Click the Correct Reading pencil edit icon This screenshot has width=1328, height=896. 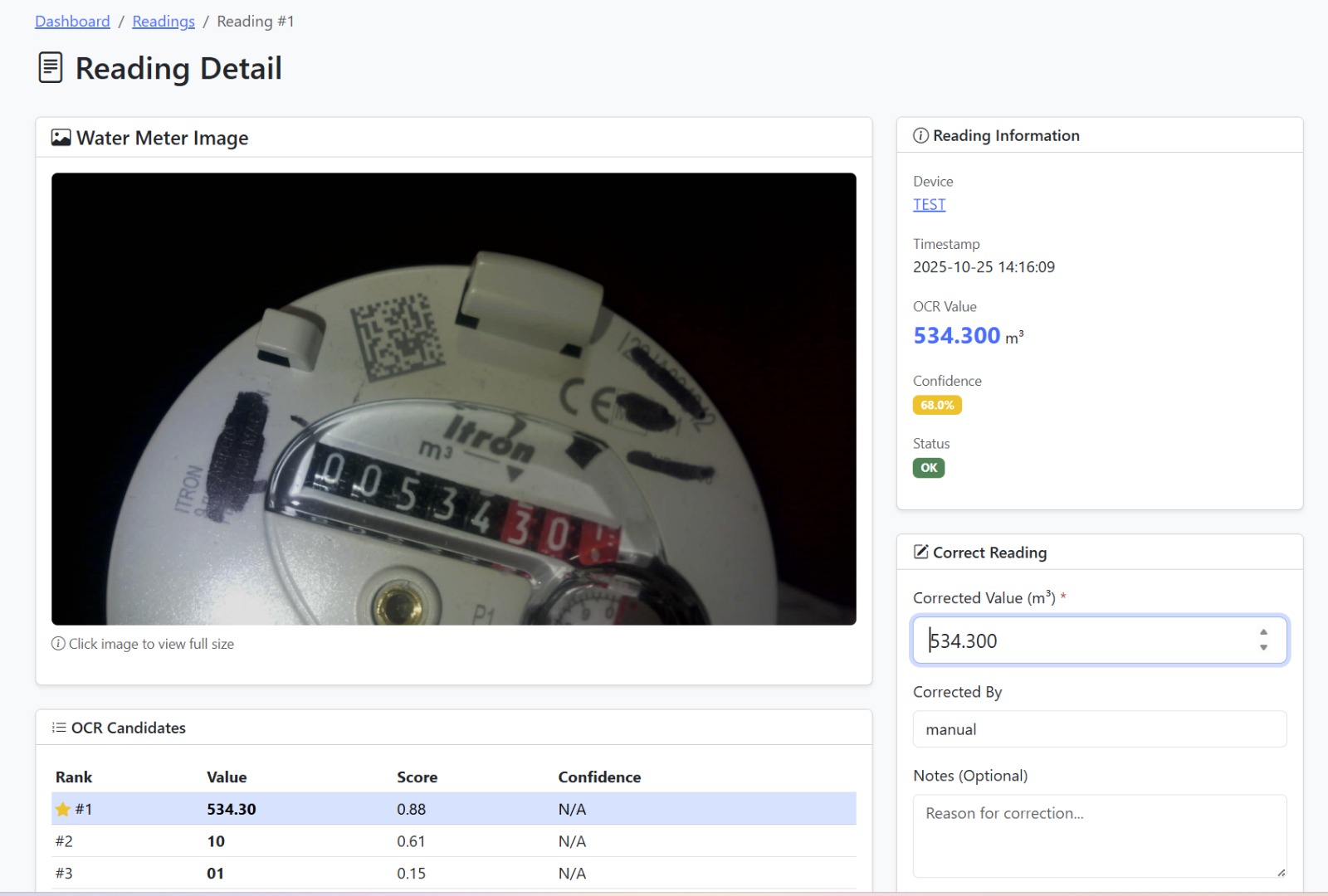(920, 553)
